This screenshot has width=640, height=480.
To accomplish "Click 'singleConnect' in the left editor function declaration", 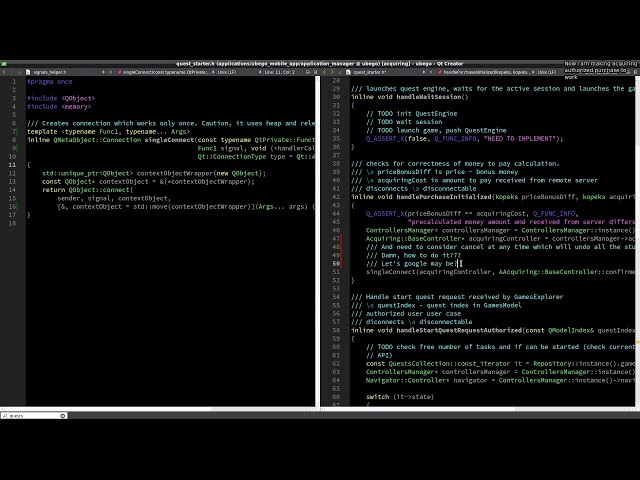I will click(169, 140).
